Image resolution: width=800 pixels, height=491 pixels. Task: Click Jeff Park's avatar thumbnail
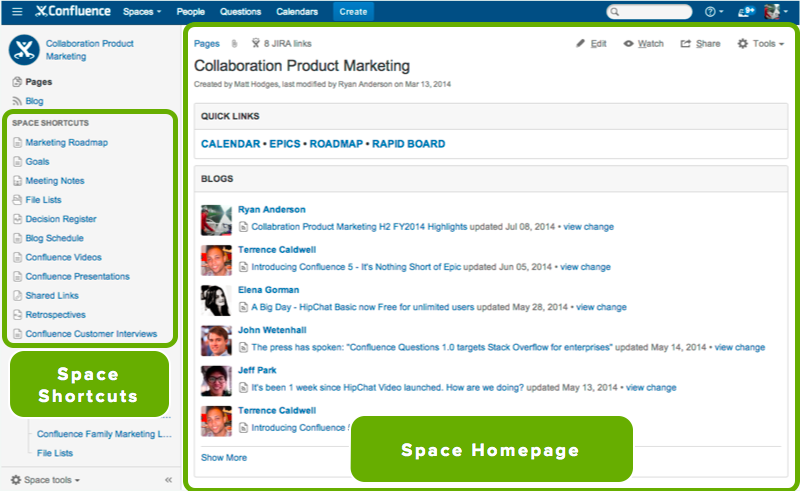point(216,381)
